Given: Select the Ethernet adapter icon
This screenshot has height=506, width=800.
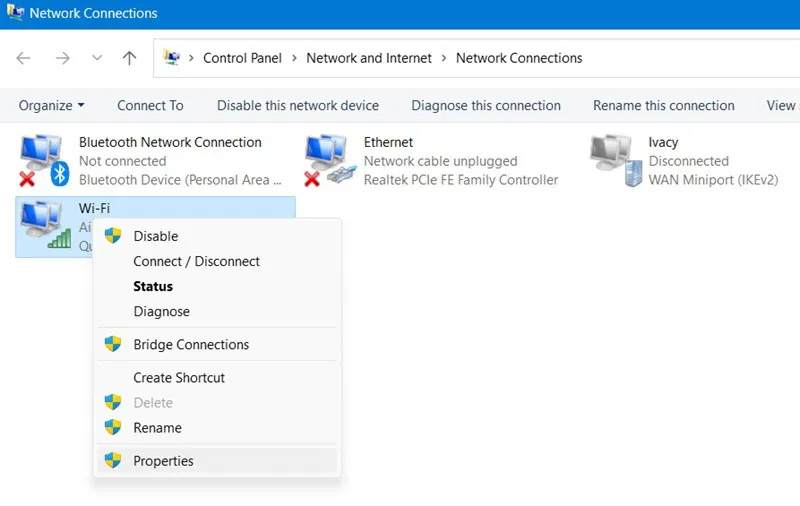Looking at the screenshot, I should pyautogui.click(x=330, y=161).
